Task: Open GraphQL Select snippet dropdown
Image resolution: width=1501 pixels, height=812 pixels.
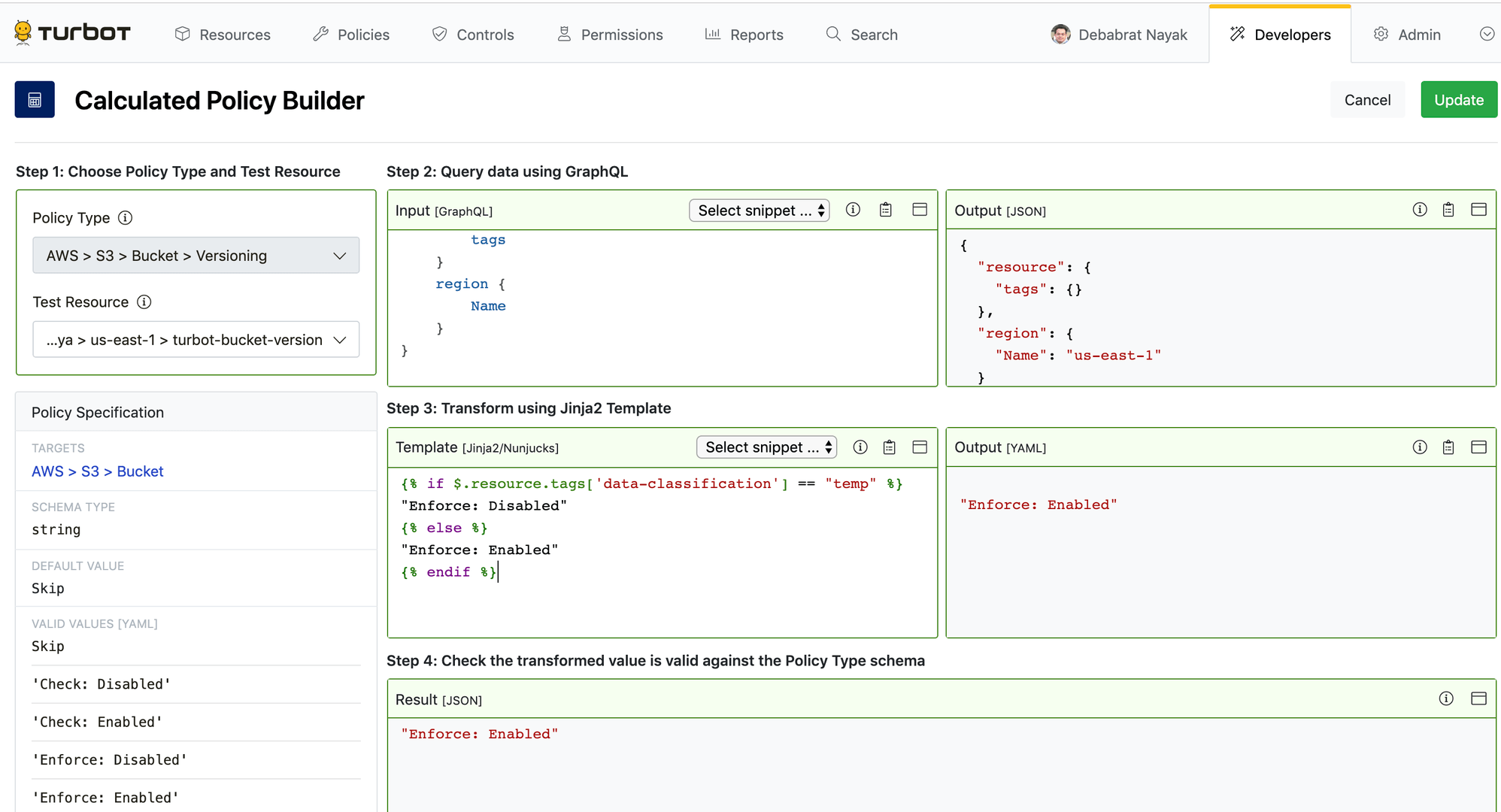Action: [x=759, y=211]
